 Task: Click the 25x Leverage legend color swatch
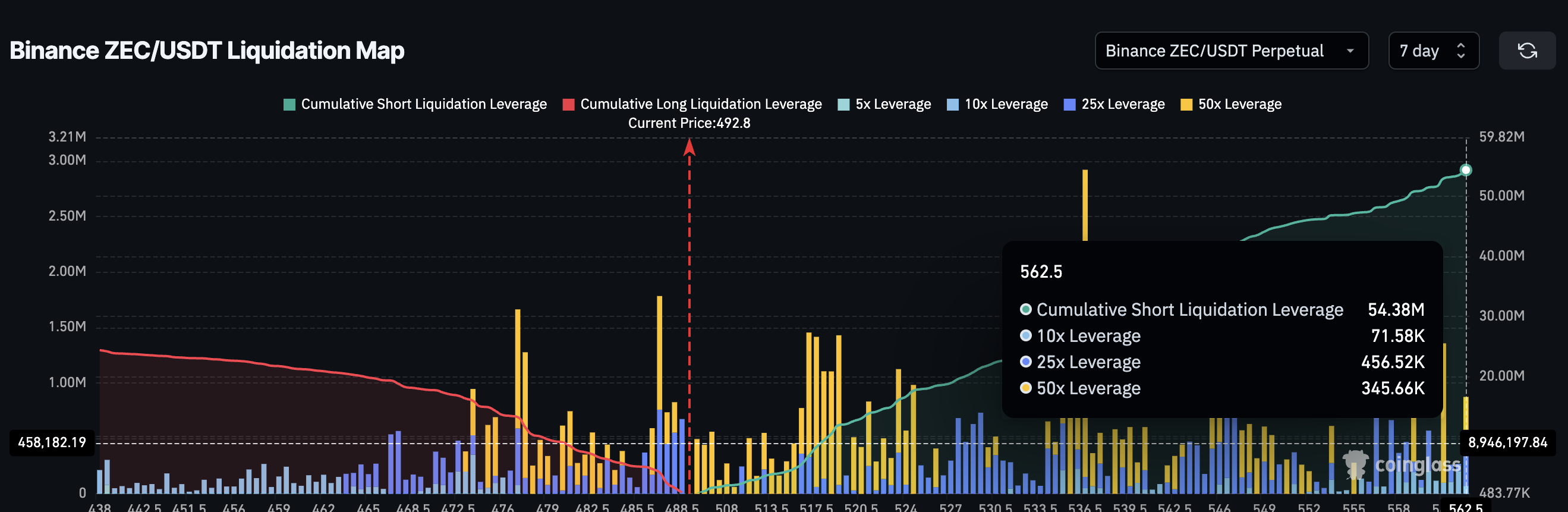1069,105
